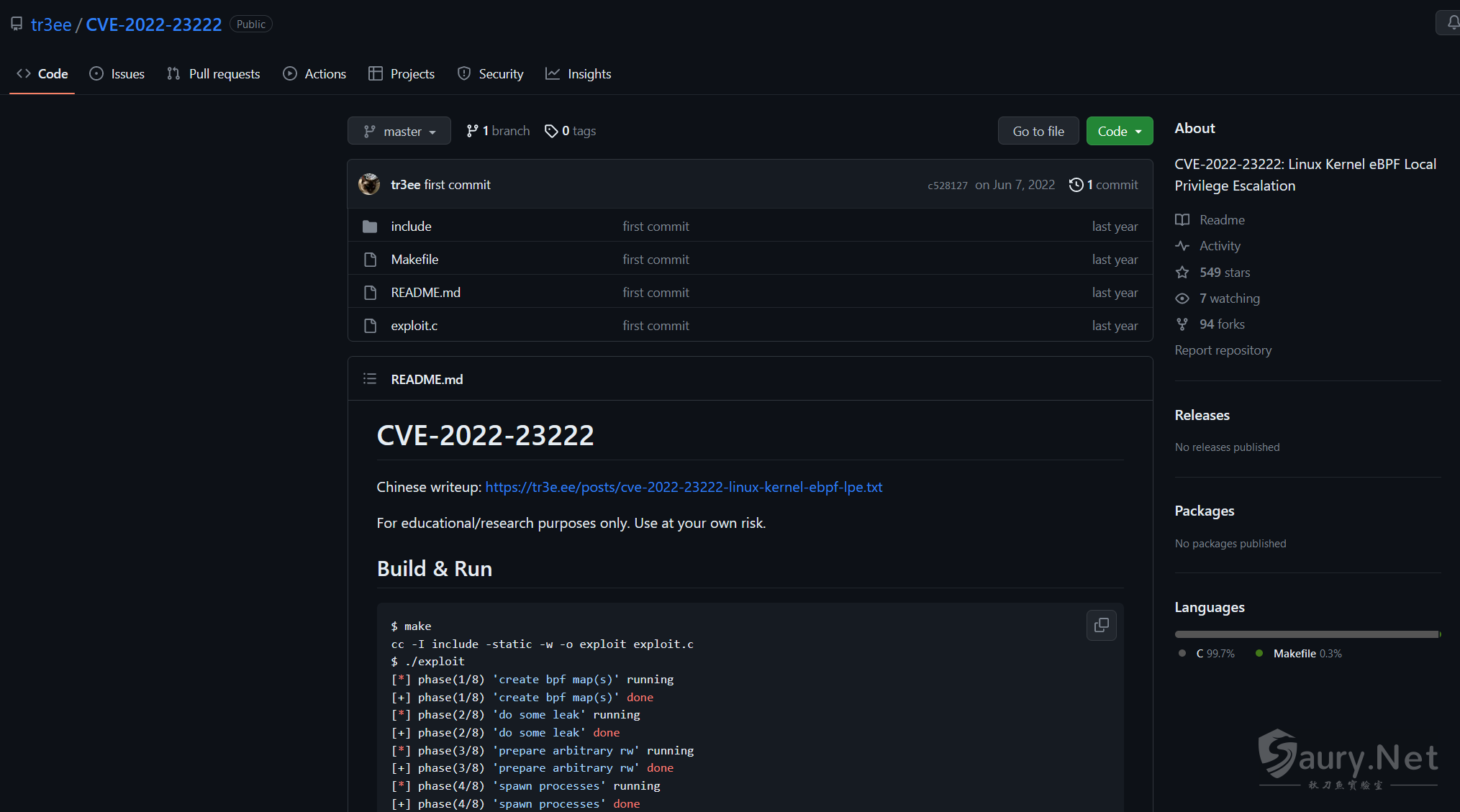Open the exploit.c file
This screenshot has width=1460, height=812.
point(414,326)
